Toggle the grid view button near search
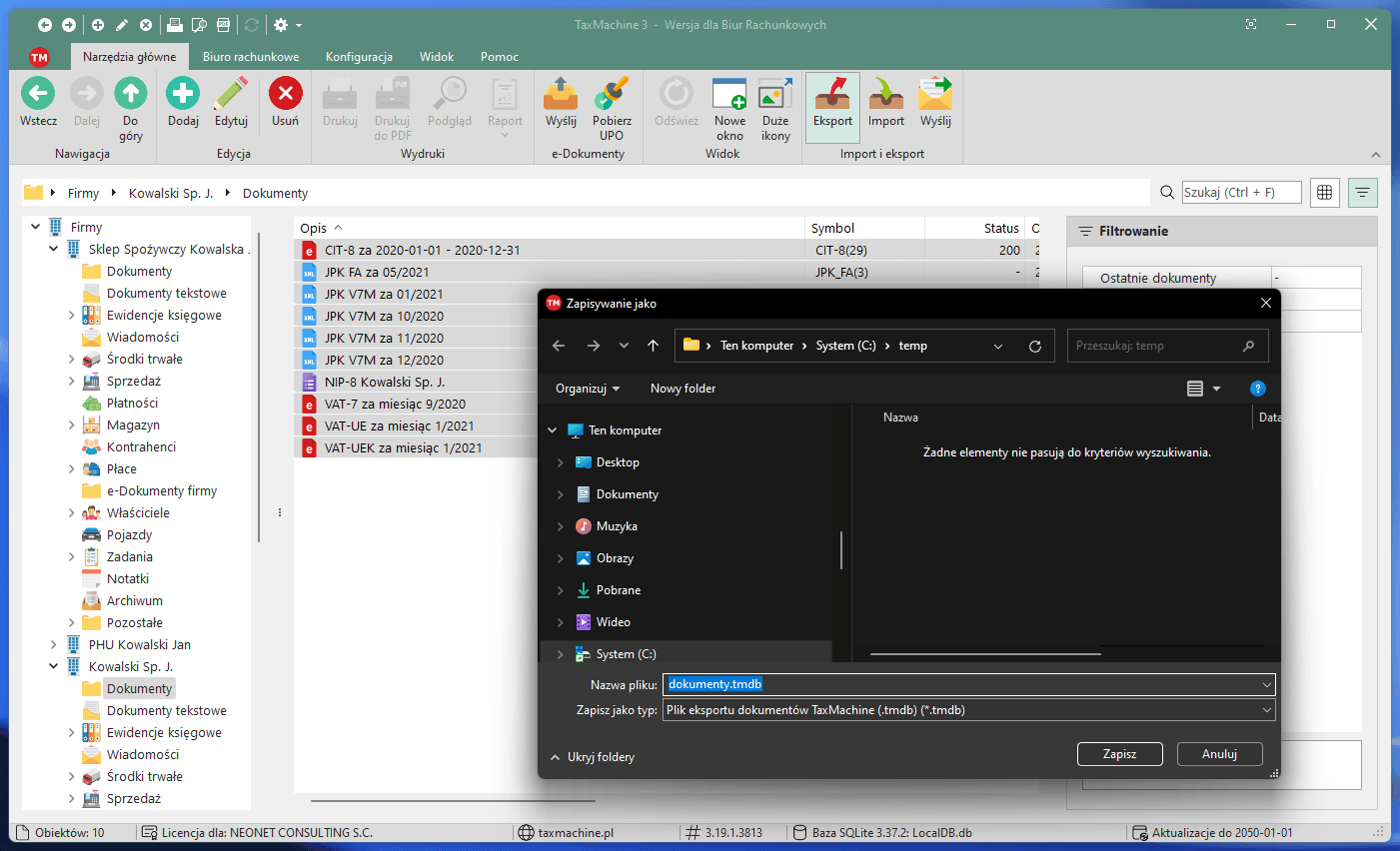Image resolution: width=1400 pixels, height=851 pixels. [x=1325, y=193]
